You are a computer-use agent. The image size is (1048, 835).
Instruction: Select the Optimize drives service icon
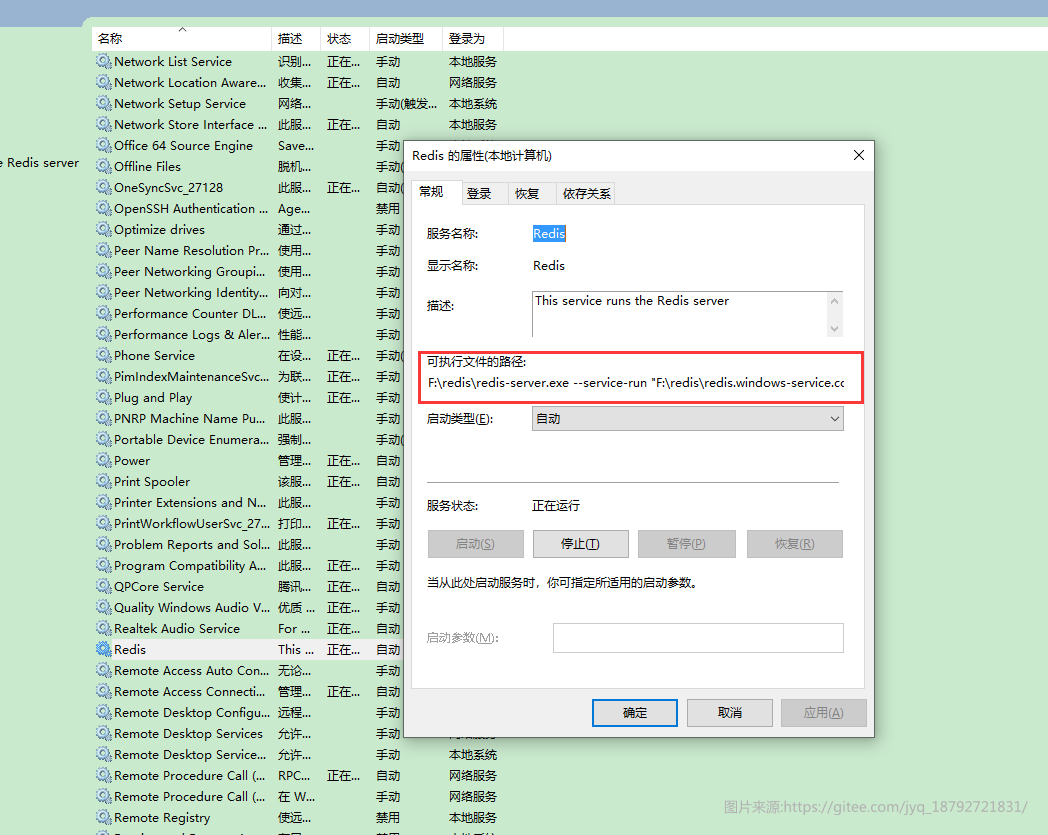[104, 229]
